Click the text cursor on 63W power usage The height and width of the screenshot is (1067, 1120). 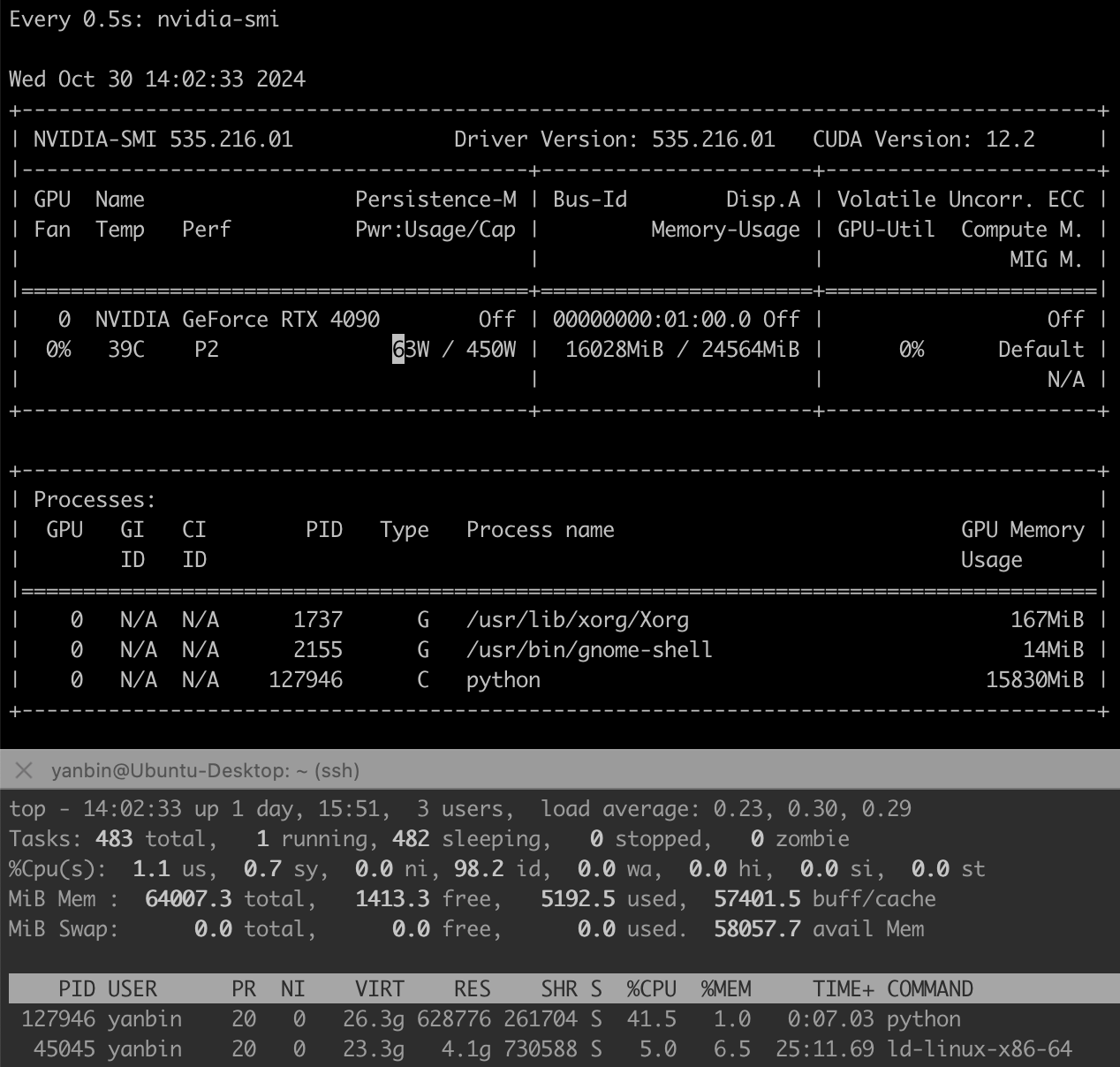click(x=398, y=350)
